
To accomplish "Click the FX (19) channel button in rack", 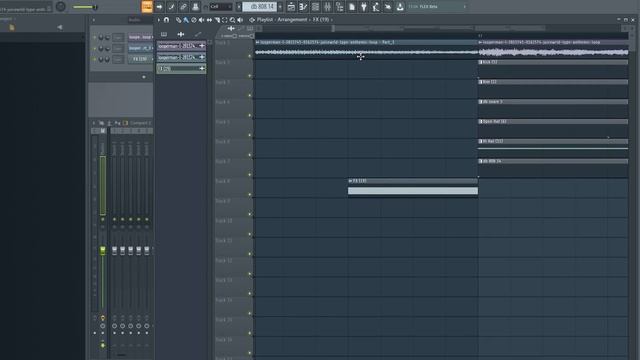I will [140, 59].
